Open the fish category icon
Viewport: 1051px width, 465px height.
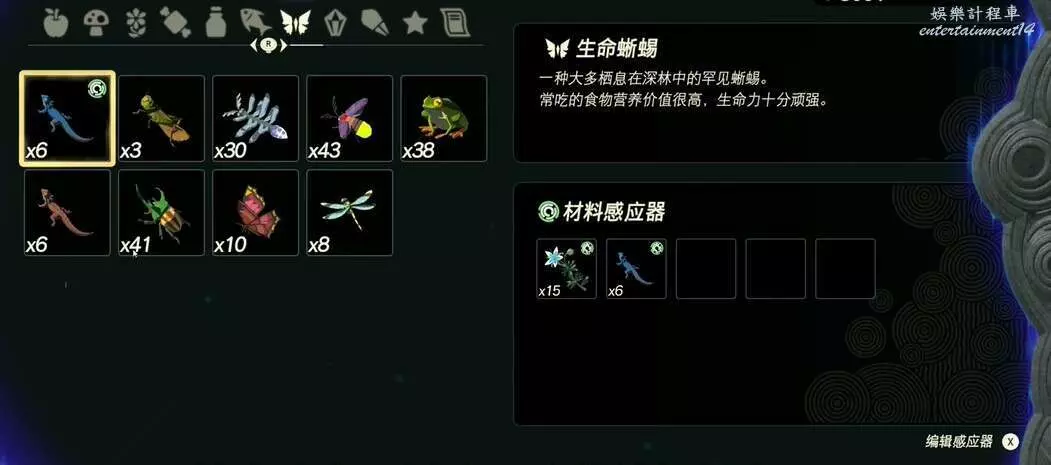point(255,23)
